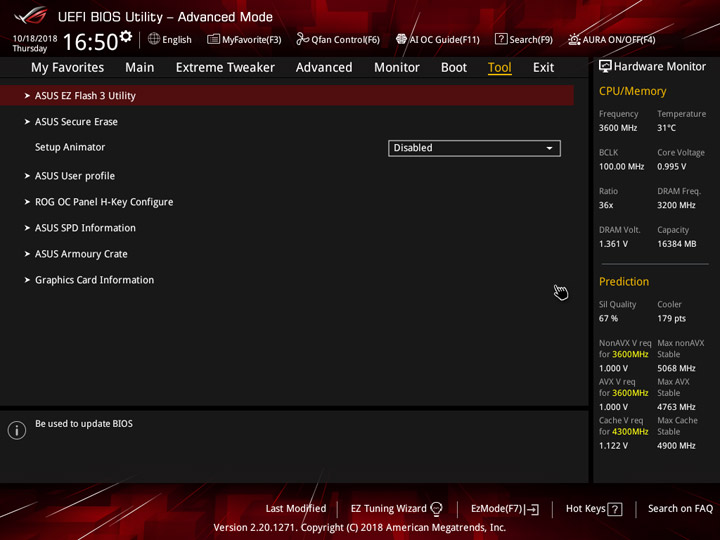This screenshot has height=540, width=720.
Task: Open Search(F9) label
Action: (531, 40)
